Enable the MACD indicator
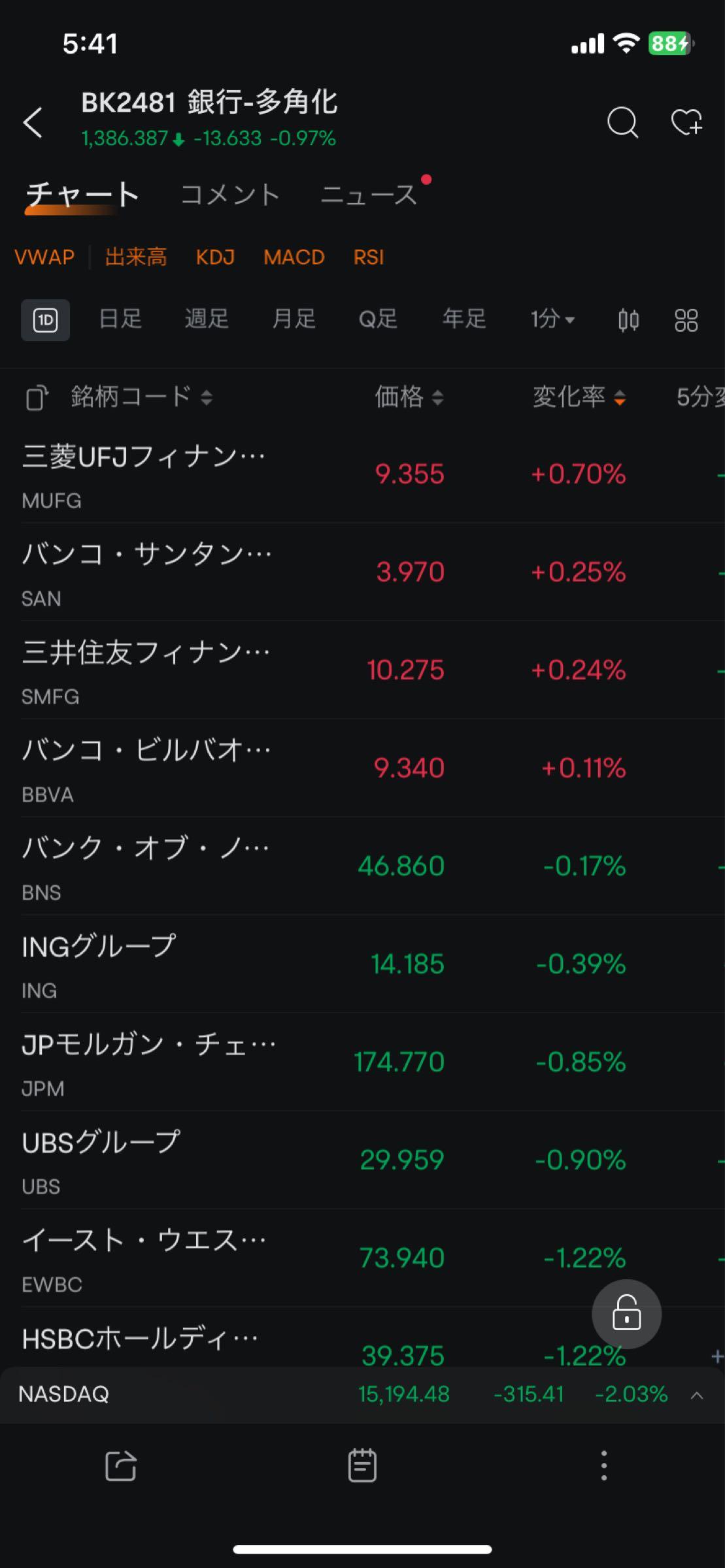The width and height of the screenshot is (725, 1568). [293, 257]
